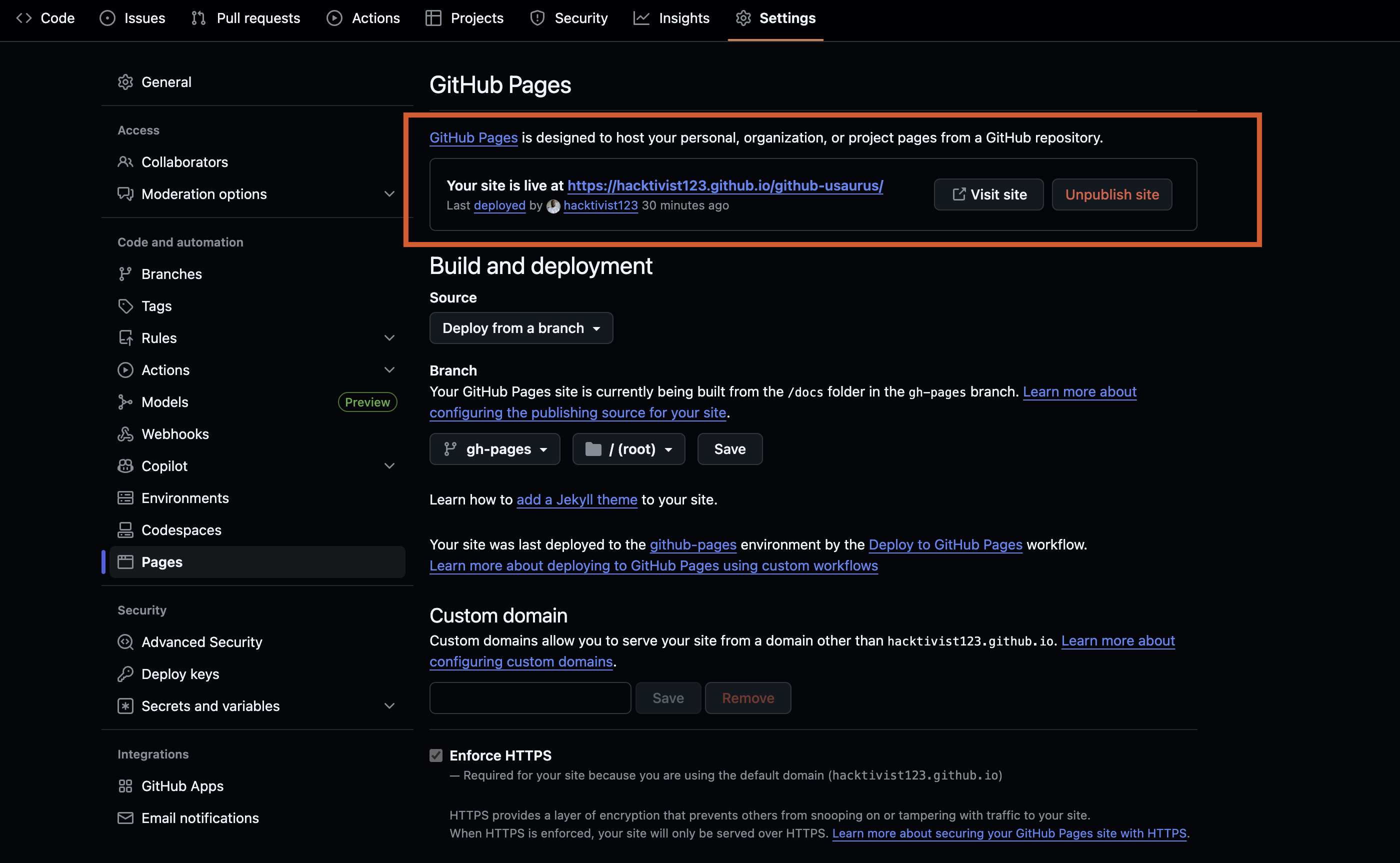Click the Settings gear icon in top nav

tap(743, 18)
